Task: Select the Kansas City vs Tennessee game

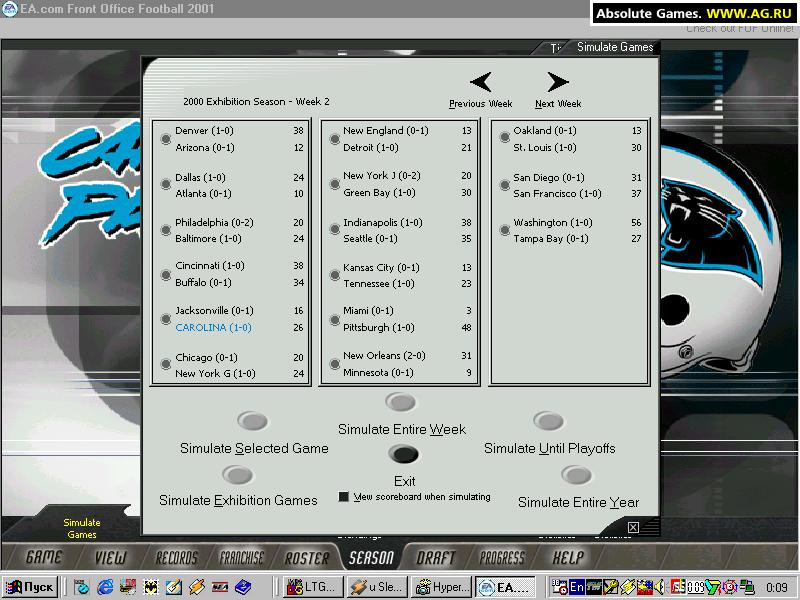Action: 335,275
